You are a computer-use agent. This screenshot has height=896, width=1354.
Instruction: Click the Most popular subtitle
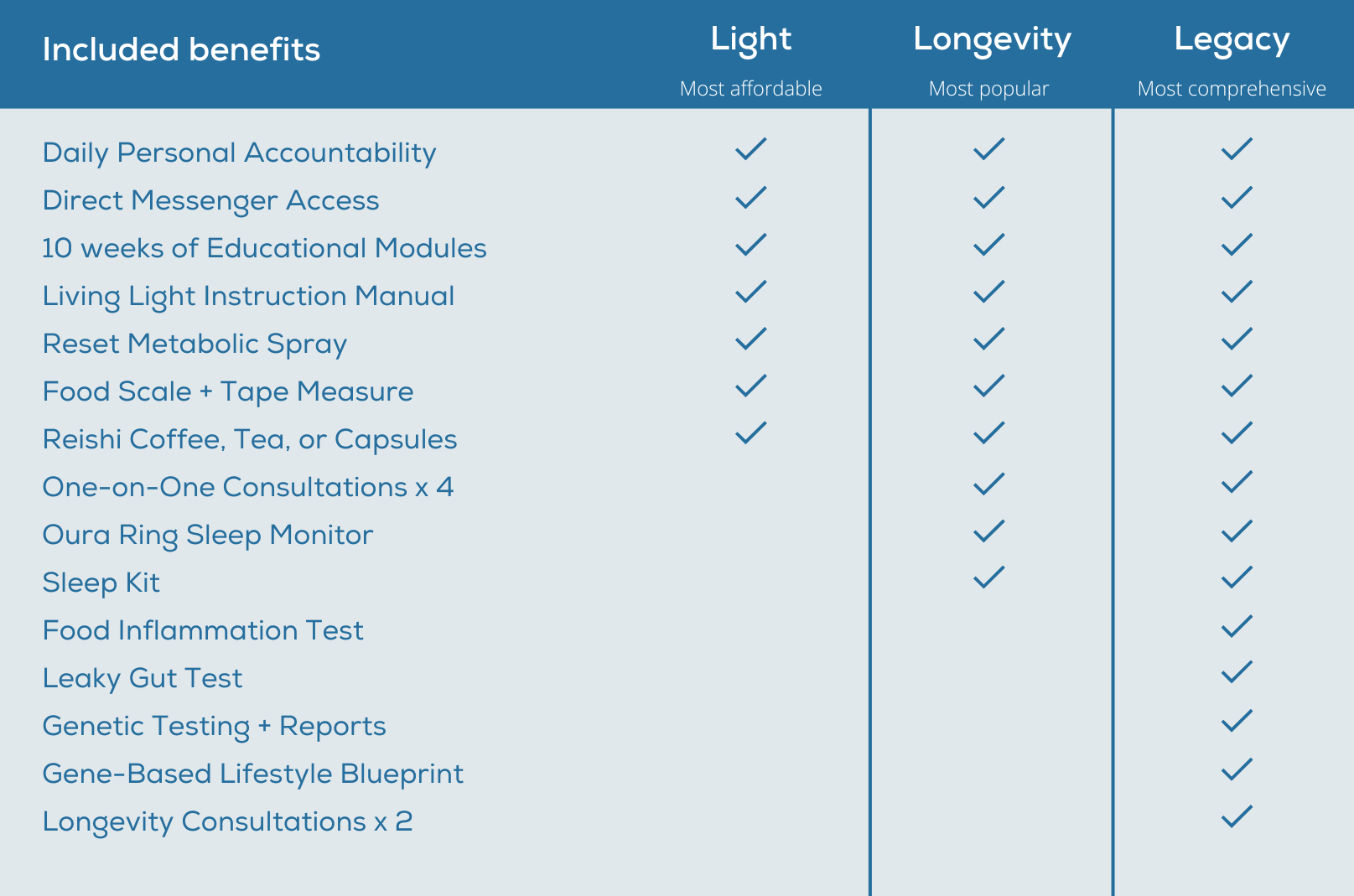[x=988, y=89]
